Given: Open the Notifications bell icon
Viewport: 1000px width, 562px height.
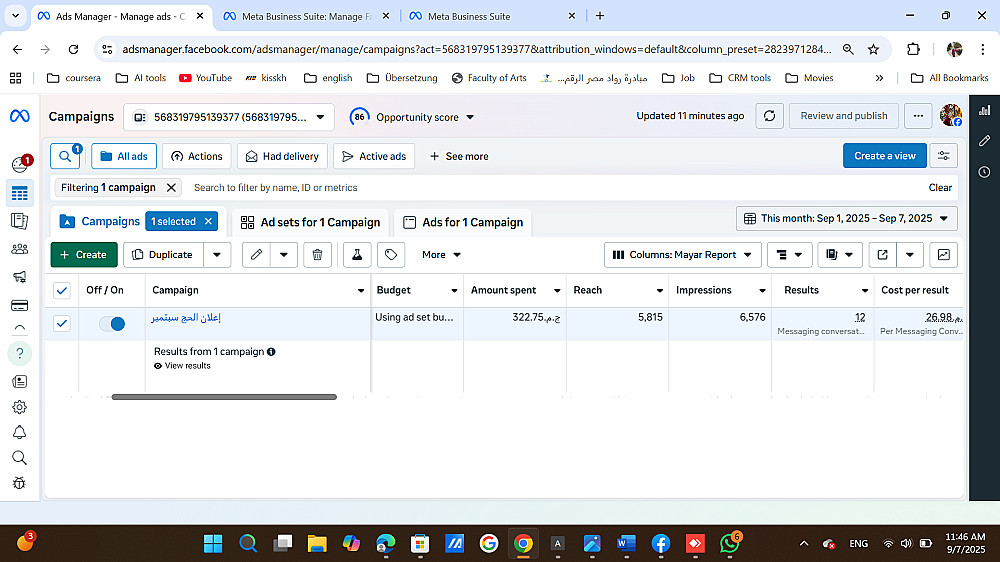Looking at the screenshot, I should (20, 433).
